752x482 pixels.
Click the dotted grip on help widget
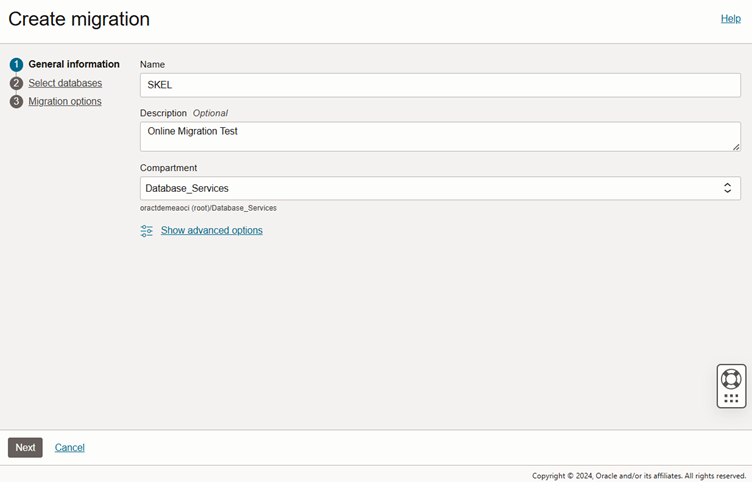[x=731, y=398]
